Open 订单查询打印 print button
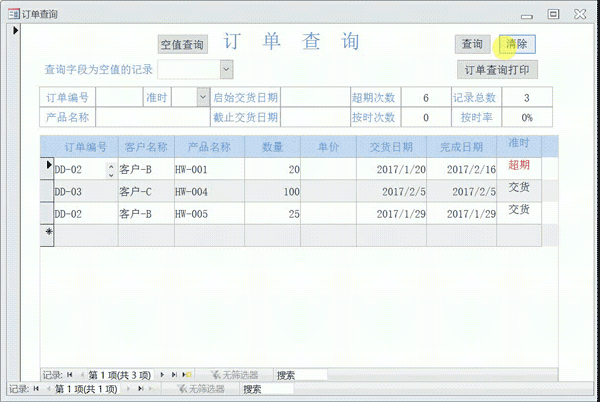 coord(498,70)
